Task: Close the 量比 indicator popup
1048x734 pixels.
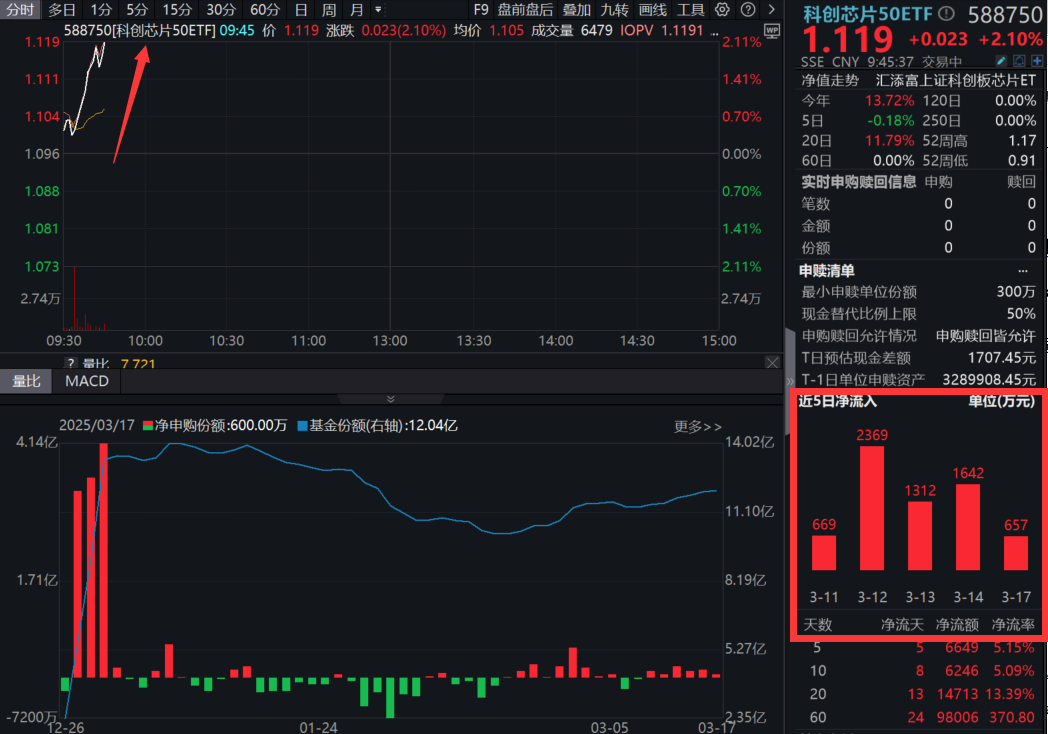Action: [772, 362]
